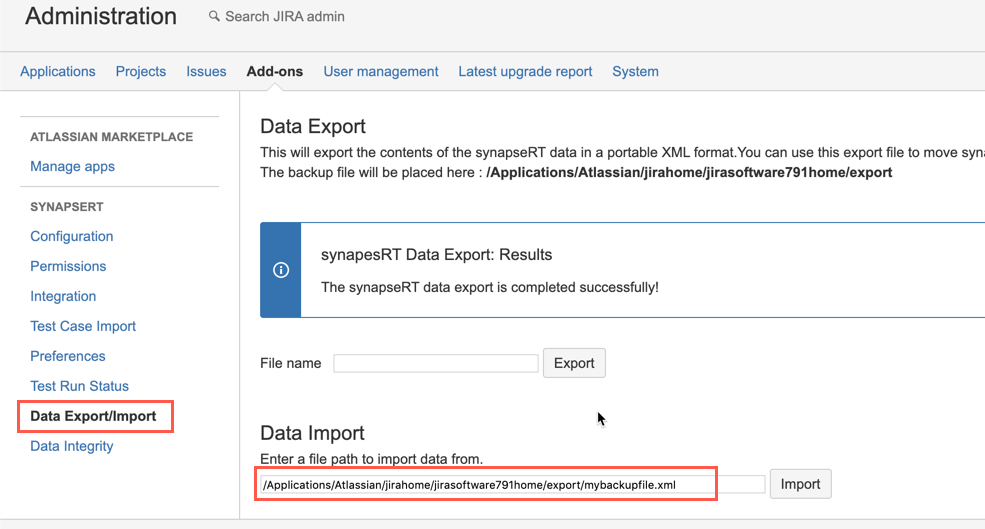Open Preferences in sidebar
Screen dimensions: 985x529
coord(68,356)
